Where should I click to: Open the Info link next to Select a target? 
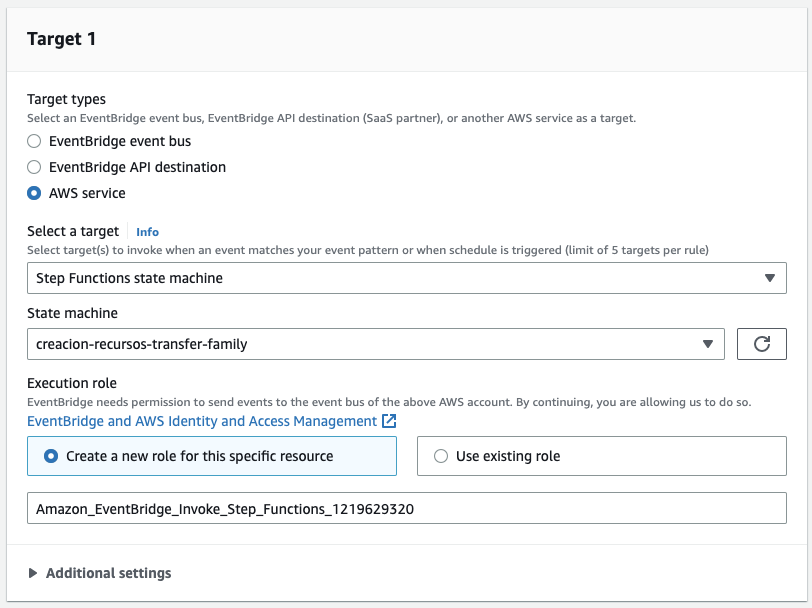tap(147, 232)
